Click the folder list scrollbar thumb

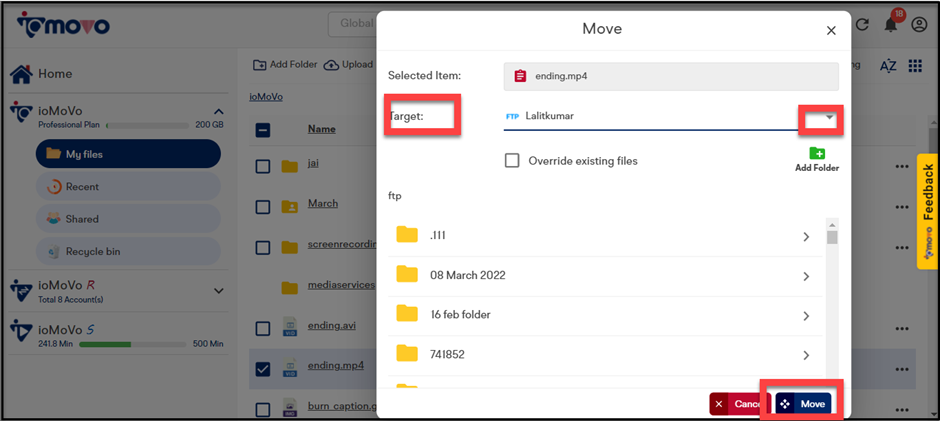click(x=832, y=237)
